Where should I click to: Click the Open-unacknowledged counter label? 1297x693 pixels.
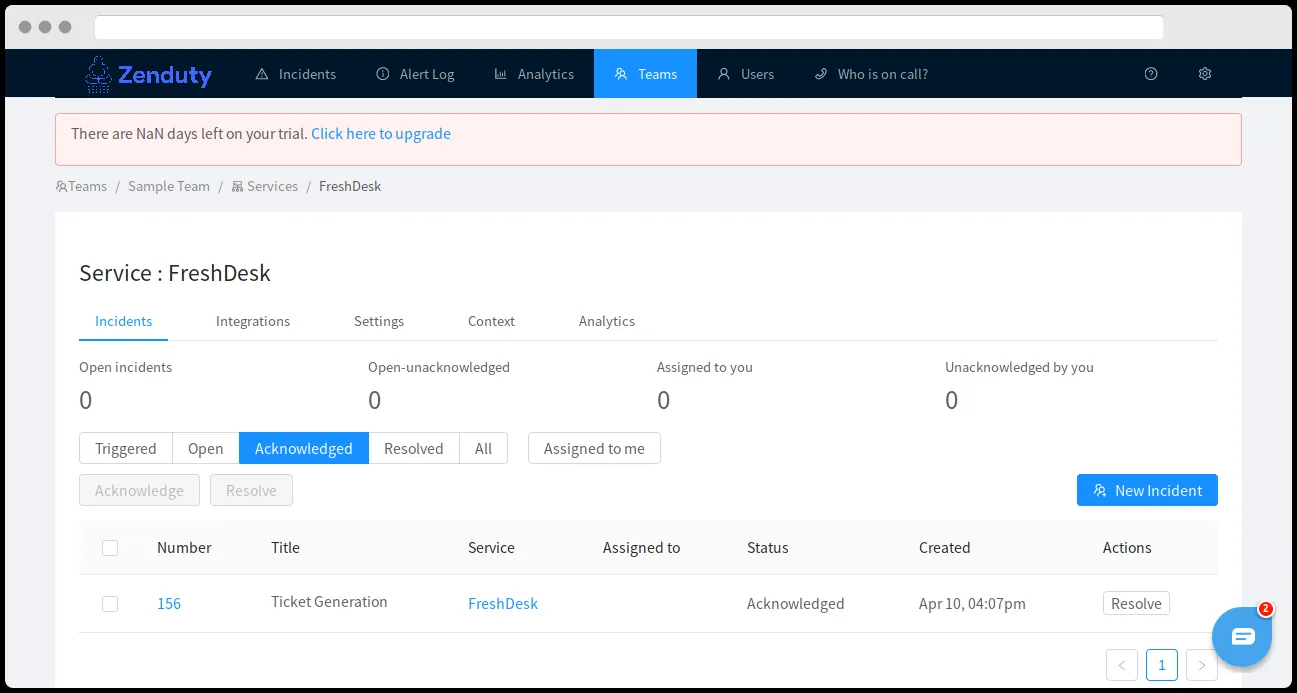pyautogui.click(x=439, y=368)
